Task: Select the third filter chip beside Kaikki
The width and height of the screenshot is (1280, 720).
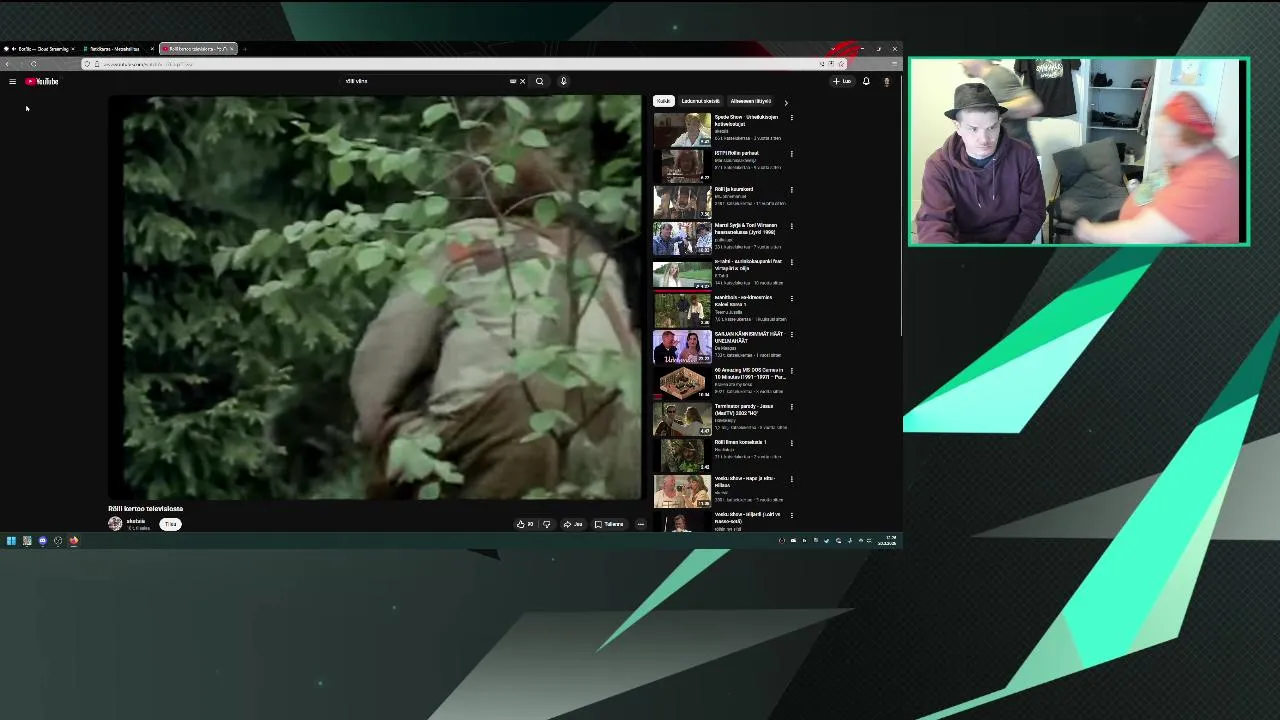Action: click(x=750, y=101)
